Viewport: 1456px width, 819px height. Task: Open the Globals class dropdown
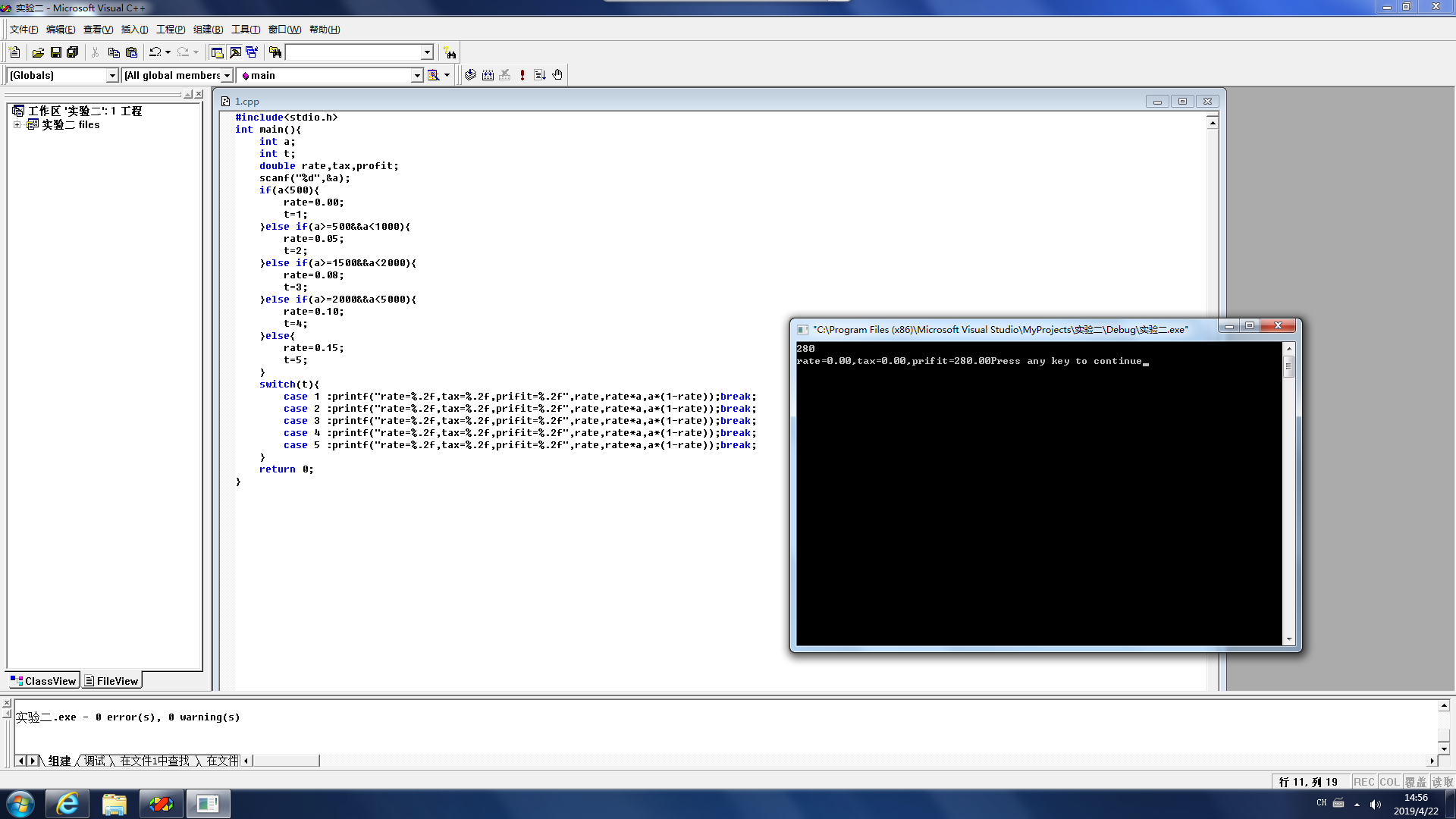[112, 75]
